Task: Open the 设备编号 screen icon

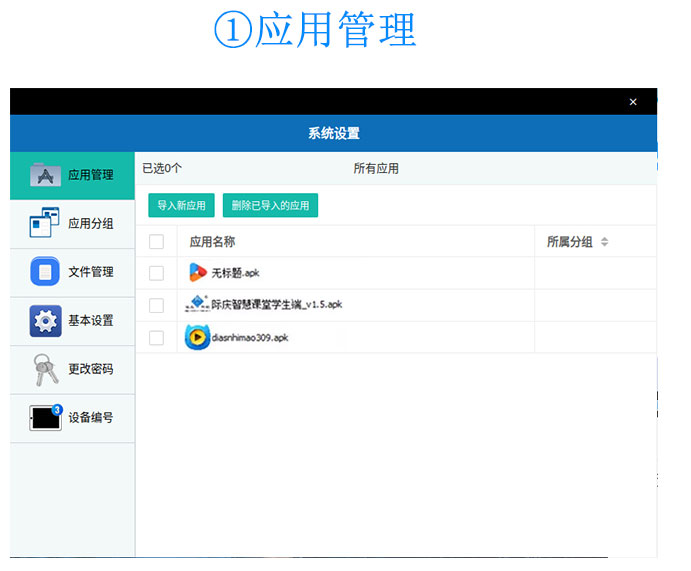Action: coord(46,417)
